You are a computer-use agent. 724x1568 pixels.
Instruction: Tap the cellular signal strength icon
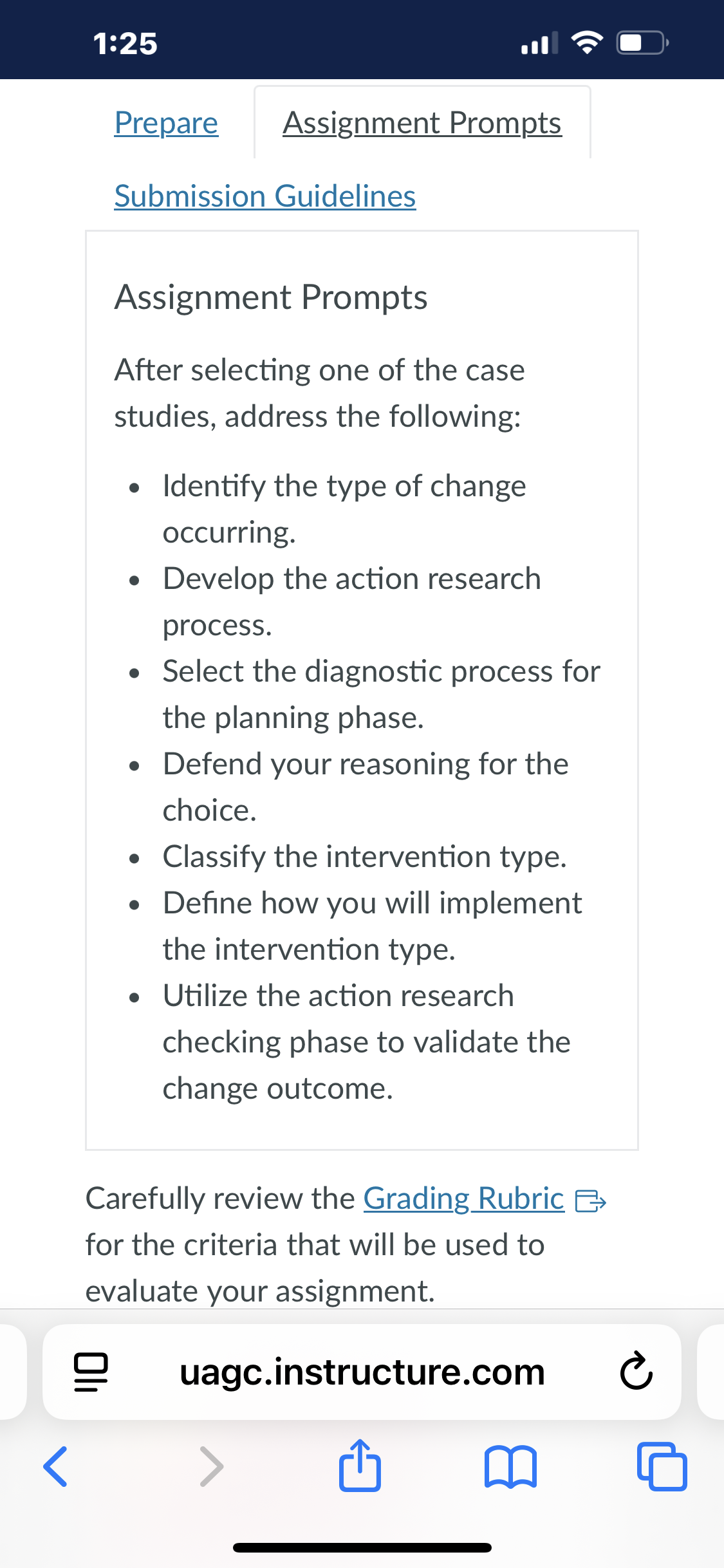coord(539,43)
